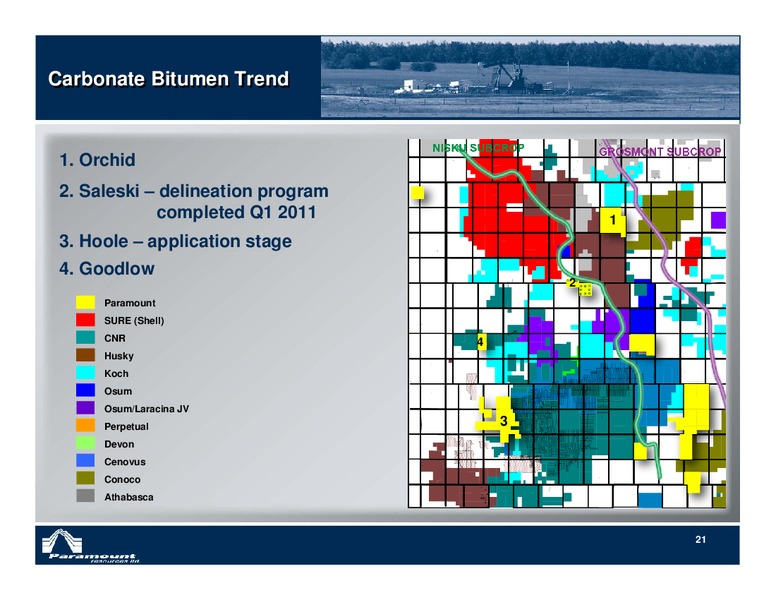The width and height of the screenshot is (776, 600).
Task: Click the Athabasca gray legend swatch
Action: (x=86, y=496)
